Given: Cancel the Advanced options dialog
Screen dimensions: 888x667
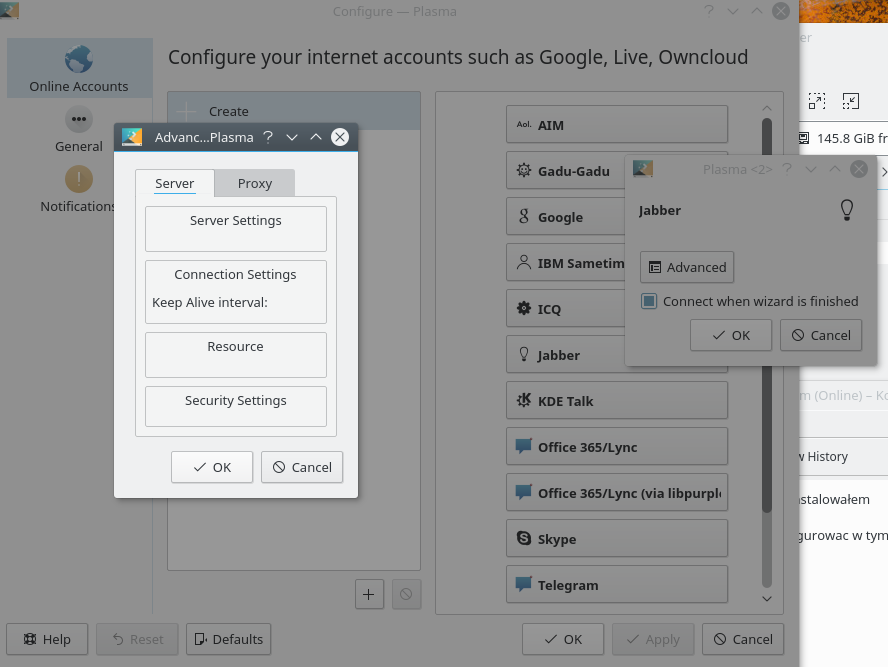Looking at the screenshot, I should pyautogui.click(x=302, y=467).
